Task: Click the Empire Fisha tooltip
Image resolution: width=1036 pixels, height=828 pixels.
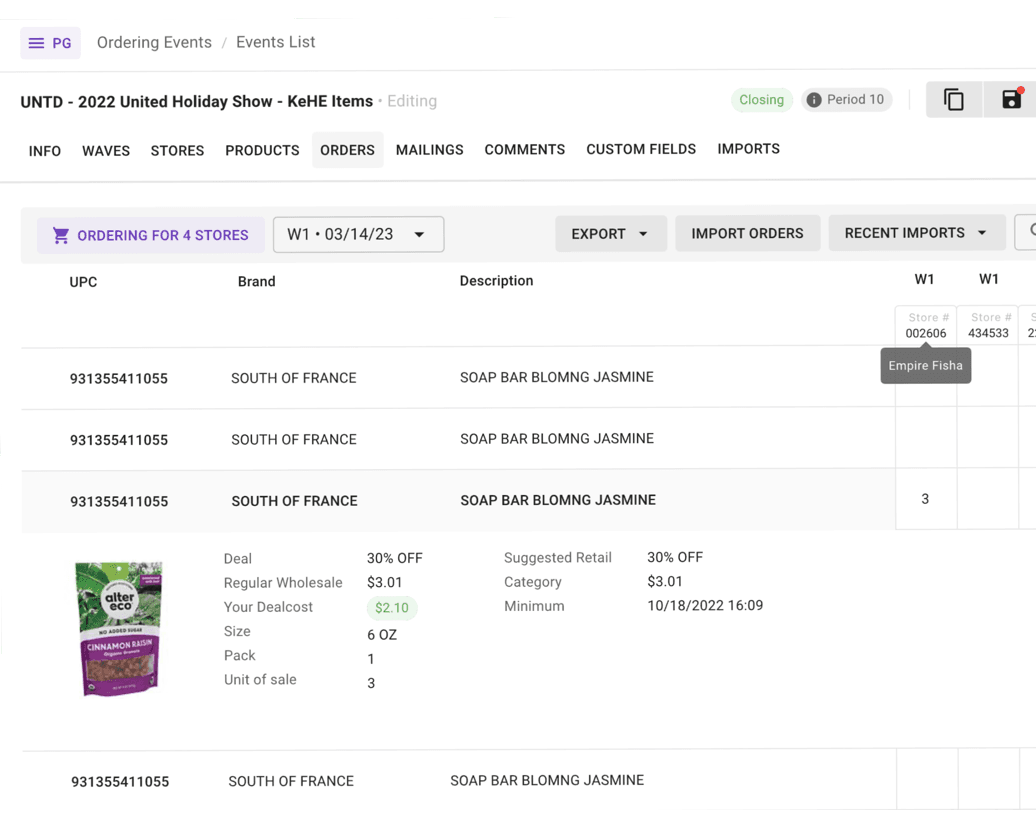Action: [926, 365]
